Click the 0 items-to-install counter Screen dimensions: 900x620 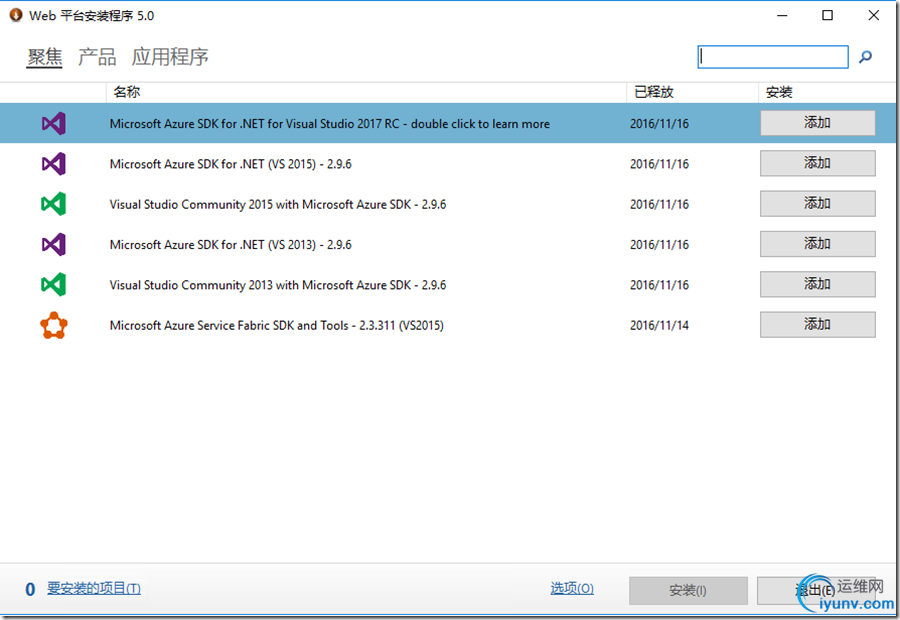click(x=30, y=590)
